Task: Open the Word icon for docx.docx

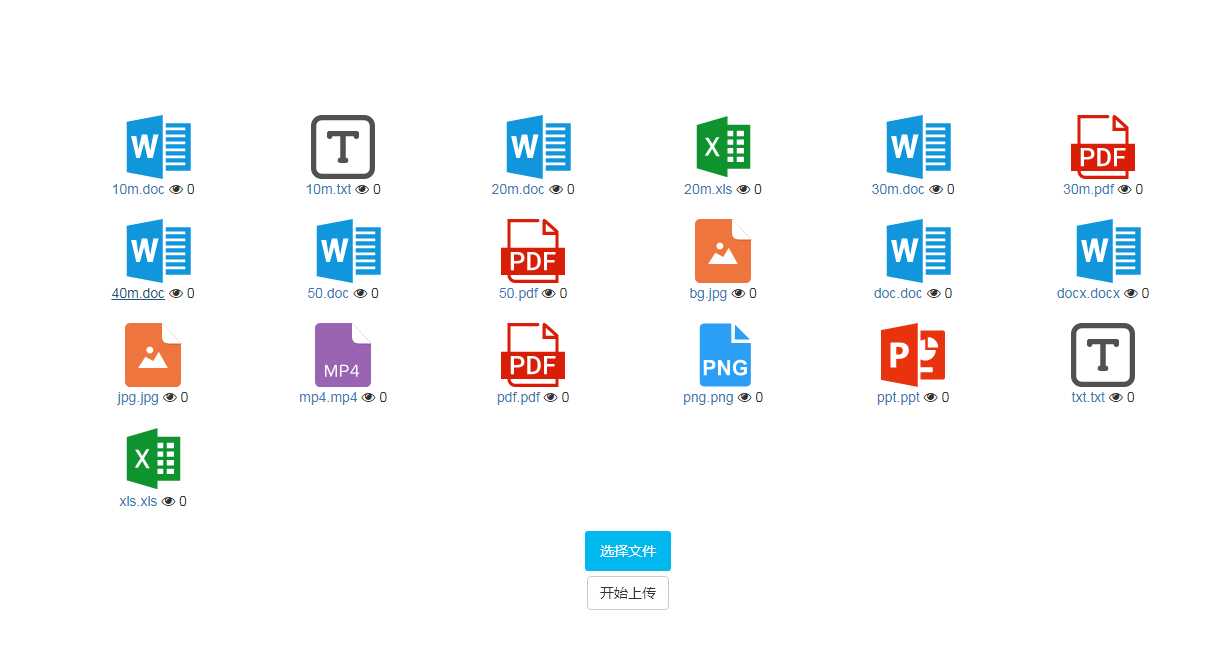Action: [1108, 251]
